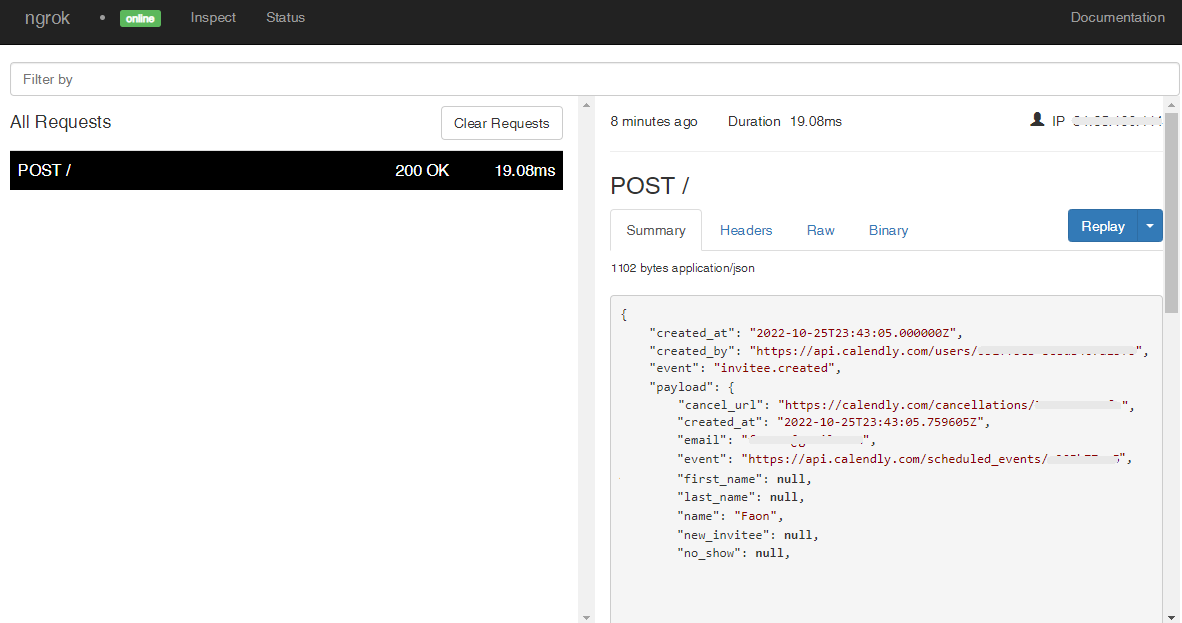Click the request list scroll down arrow
The image size is (1182, 623).
coord(586,617)
